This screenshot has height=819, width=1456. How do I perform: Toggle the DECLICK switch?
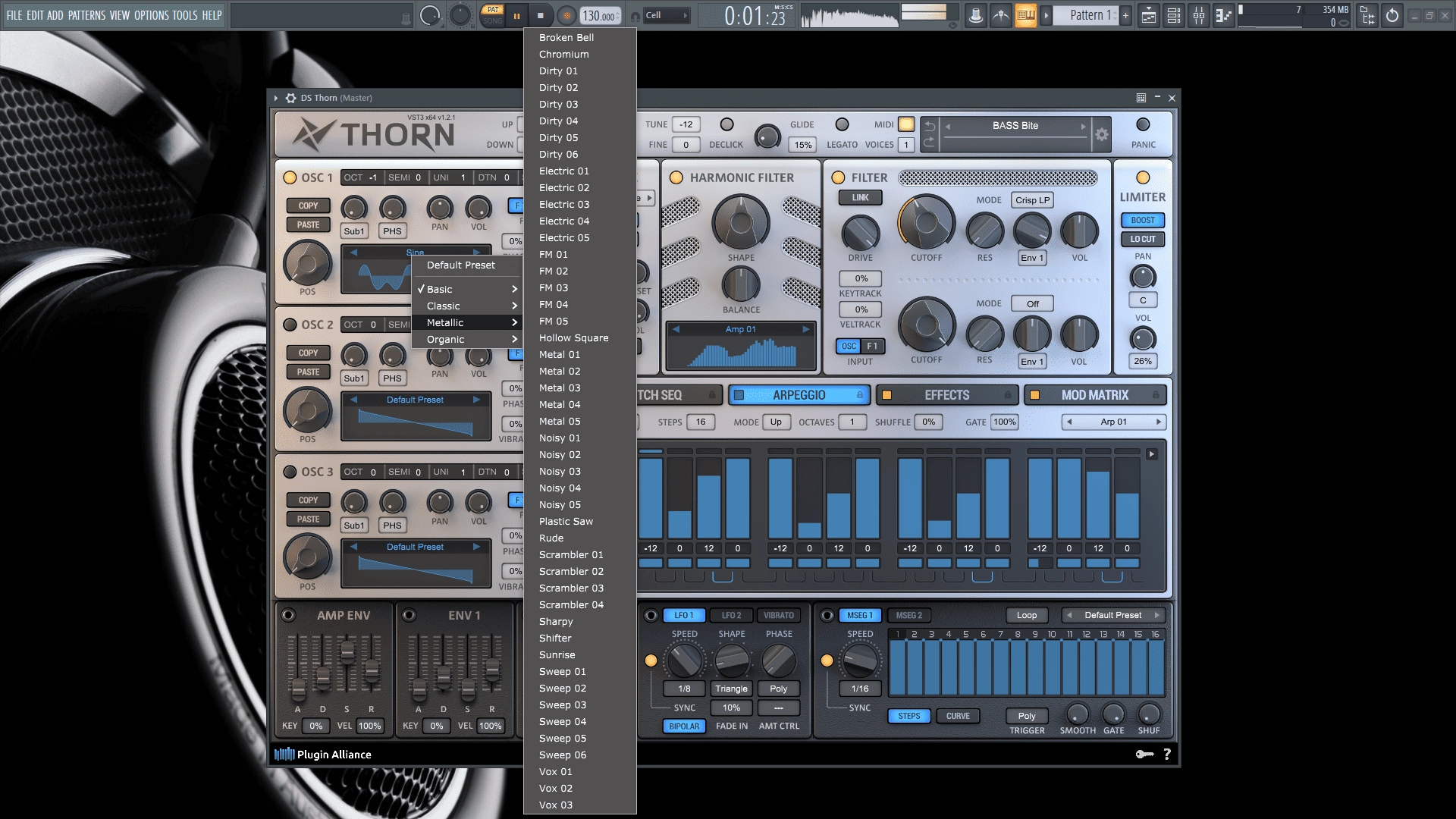click(726, 124)
